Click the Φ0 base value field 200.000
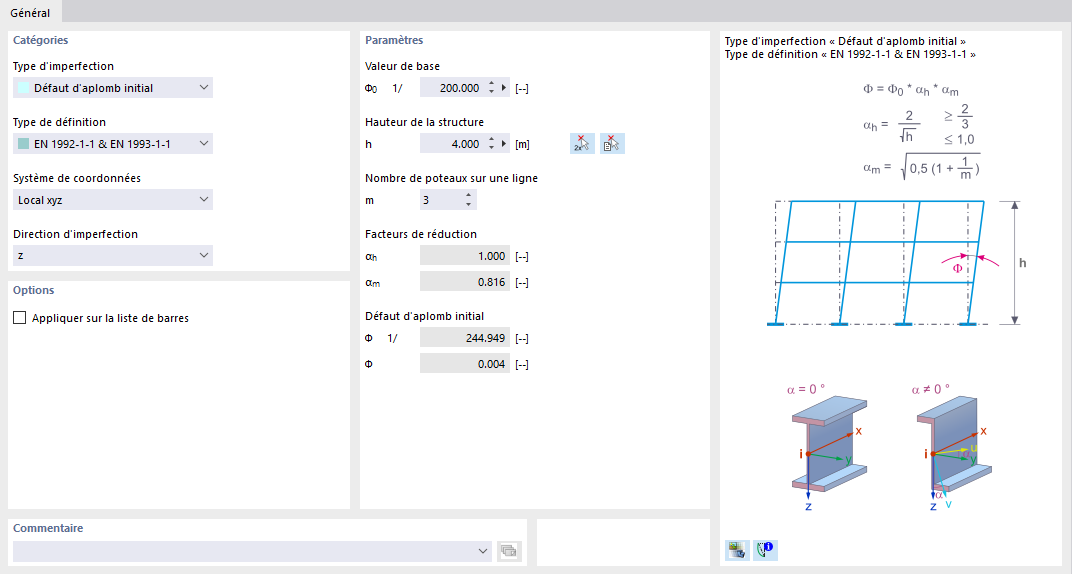The height and width of the screenshot is (574, 1072). tap(452, 87)
